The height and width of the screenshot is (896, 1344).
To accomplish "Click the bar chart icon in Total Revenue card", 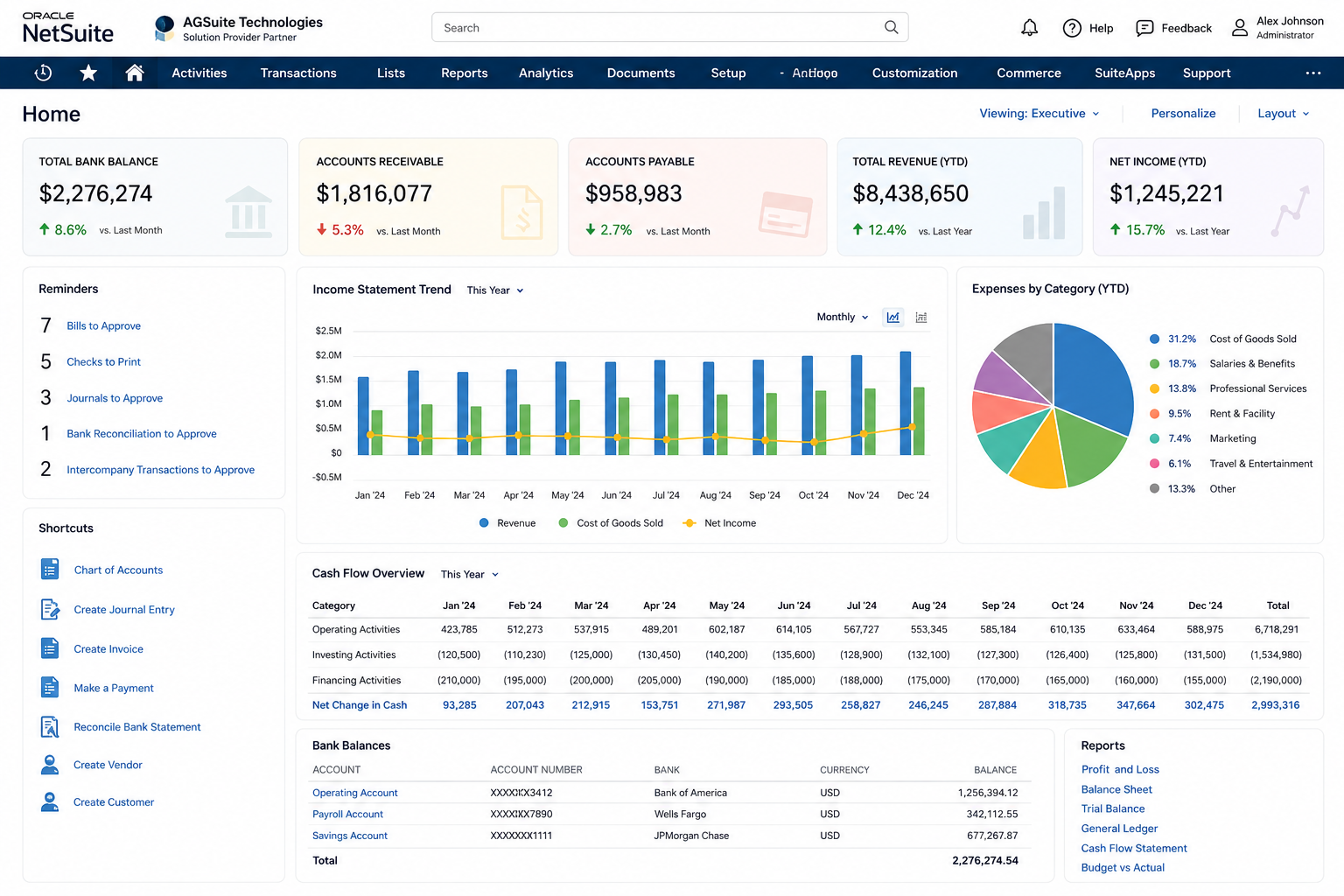I will click(1045, 213).
